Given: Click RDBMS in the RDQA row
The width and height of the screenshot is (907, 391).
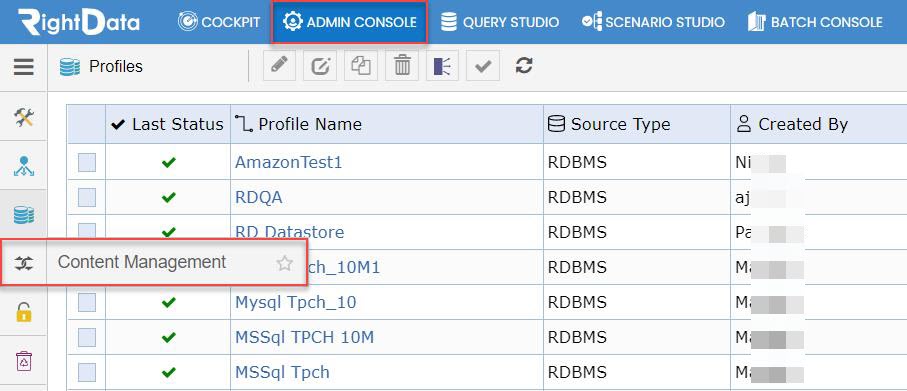Looking at the screenshot, I should 577,197.
